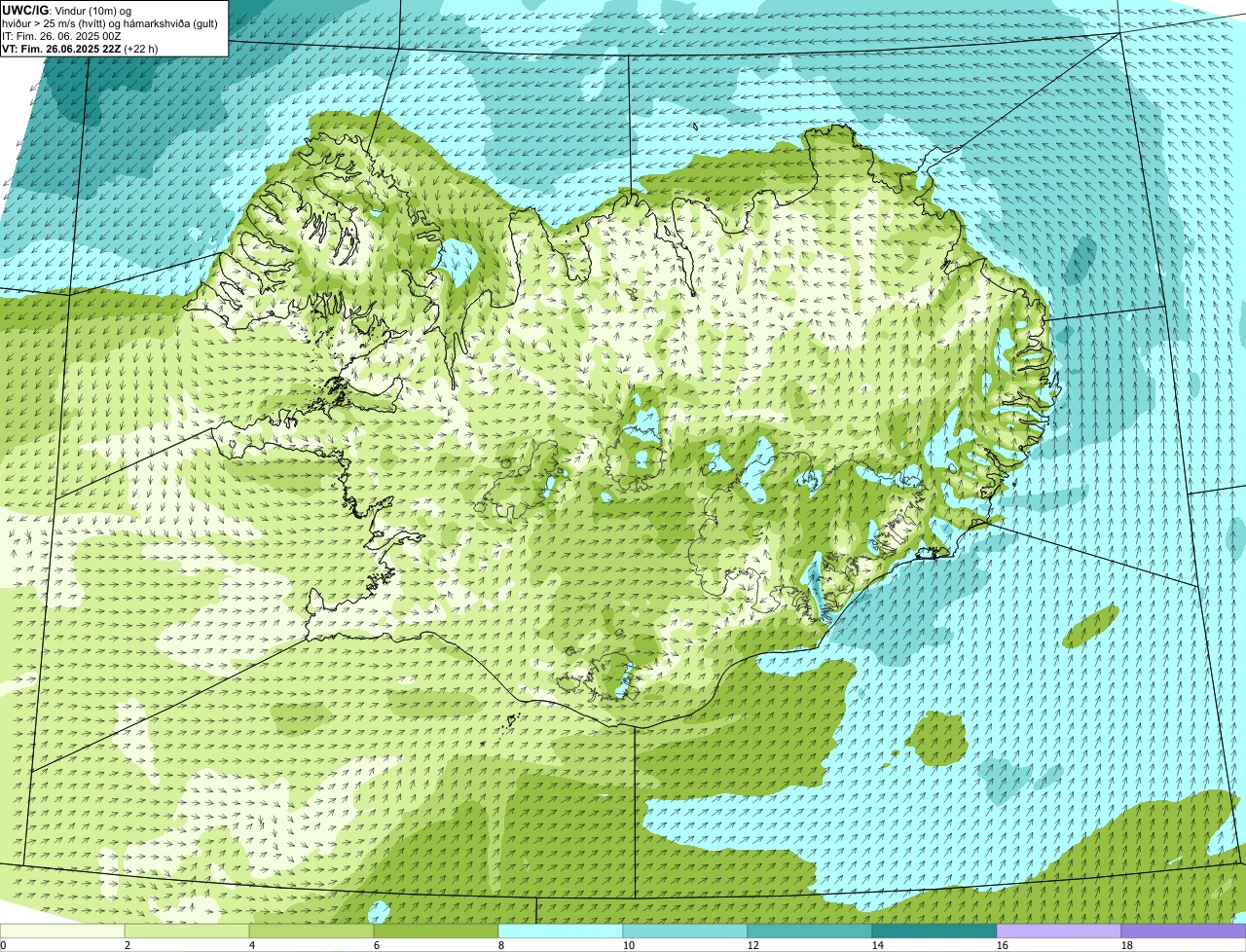
Task: Select the 16–18 m/s light purple legend swatch
Action: (x=1059, y=932)
